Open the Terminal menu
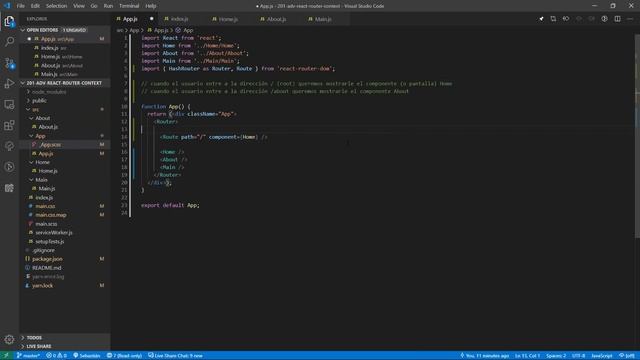 click(129, 6)
